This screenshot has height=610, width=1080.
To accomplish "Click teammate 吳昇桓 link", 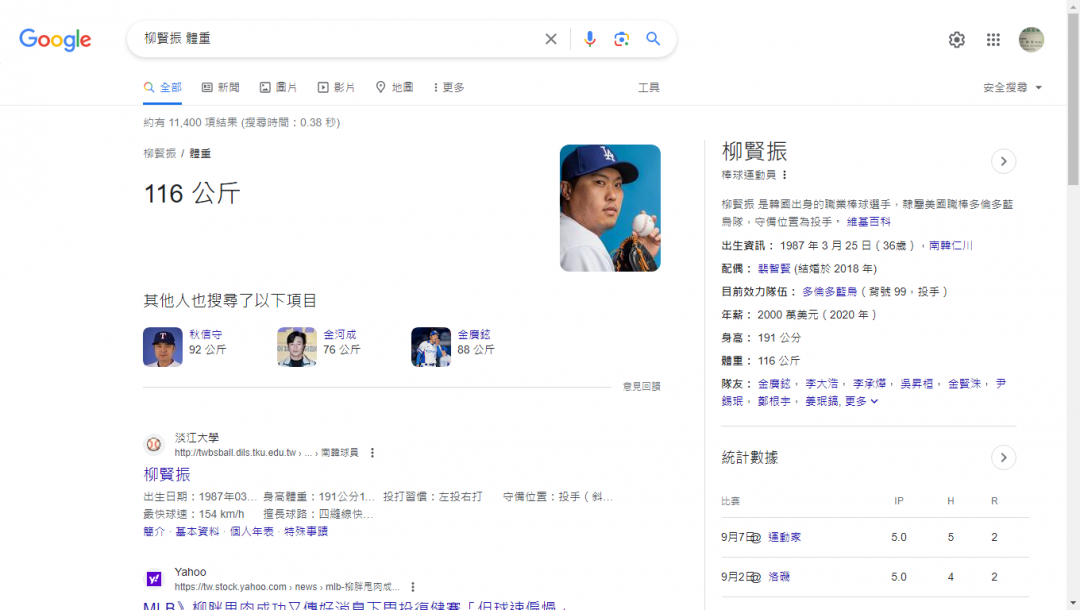I will tap(917, 383).
